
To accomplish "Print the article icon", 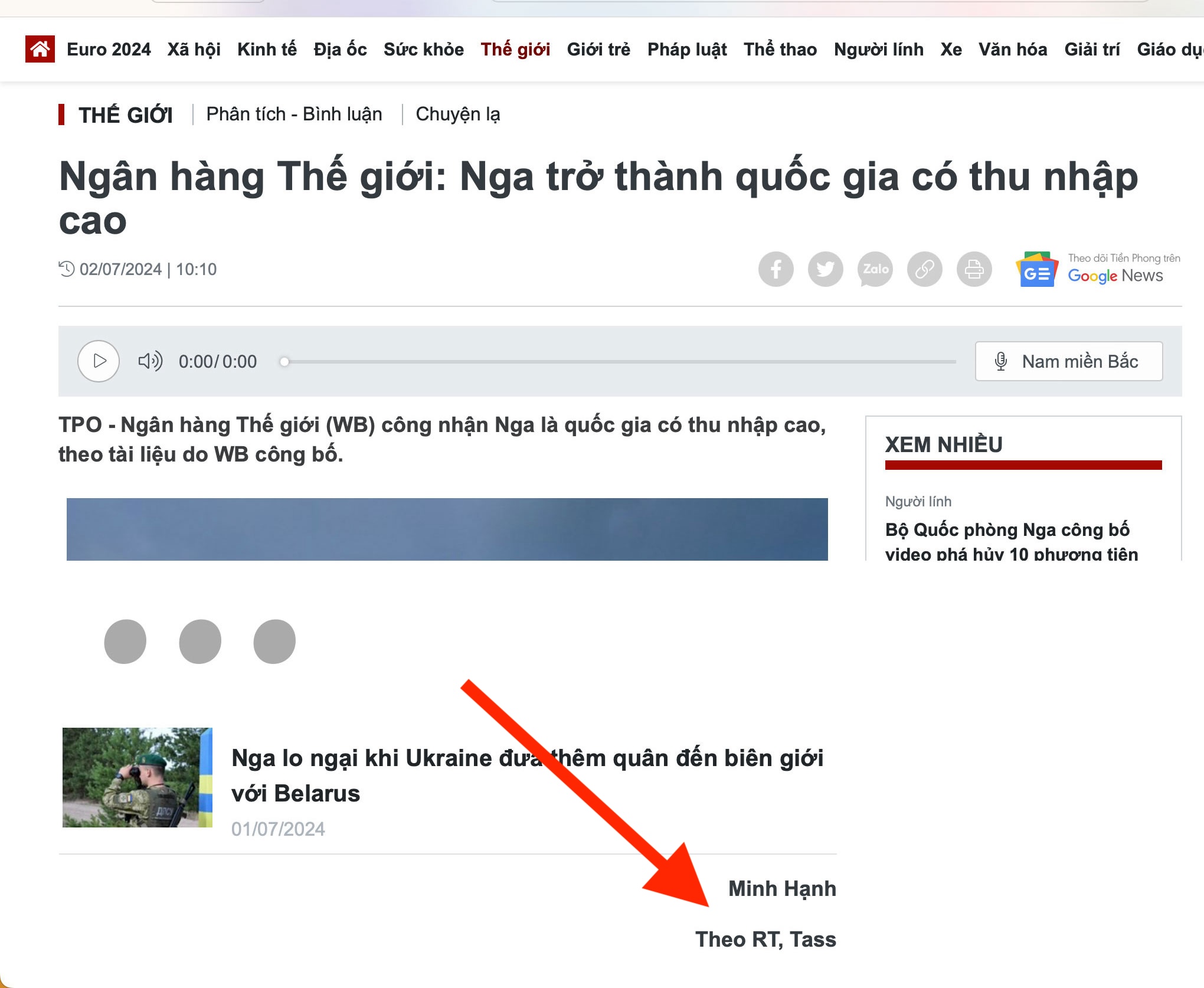I will pyautogui.click(x=974, y=270).
